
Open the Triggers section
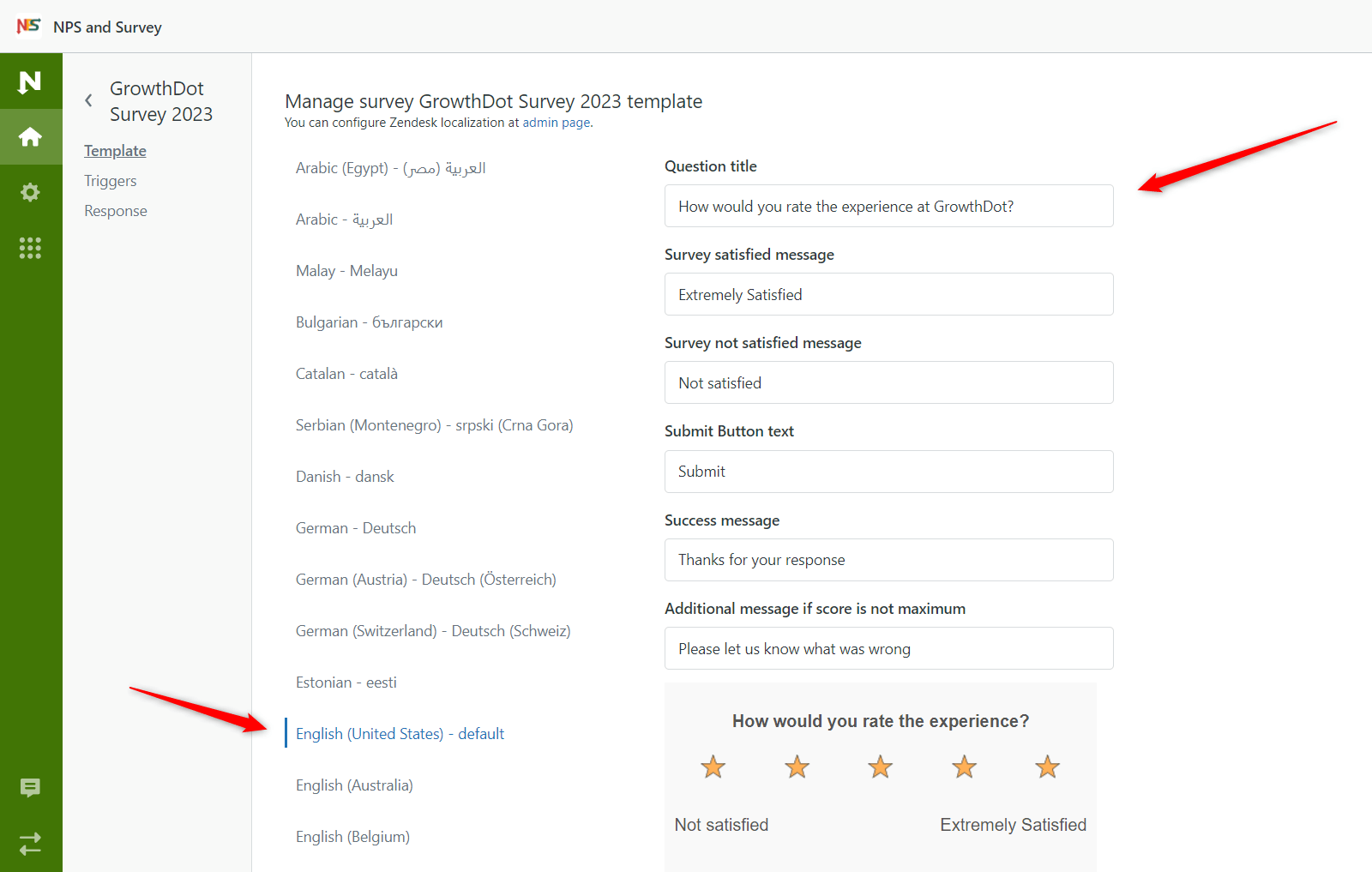pos(111,181)
